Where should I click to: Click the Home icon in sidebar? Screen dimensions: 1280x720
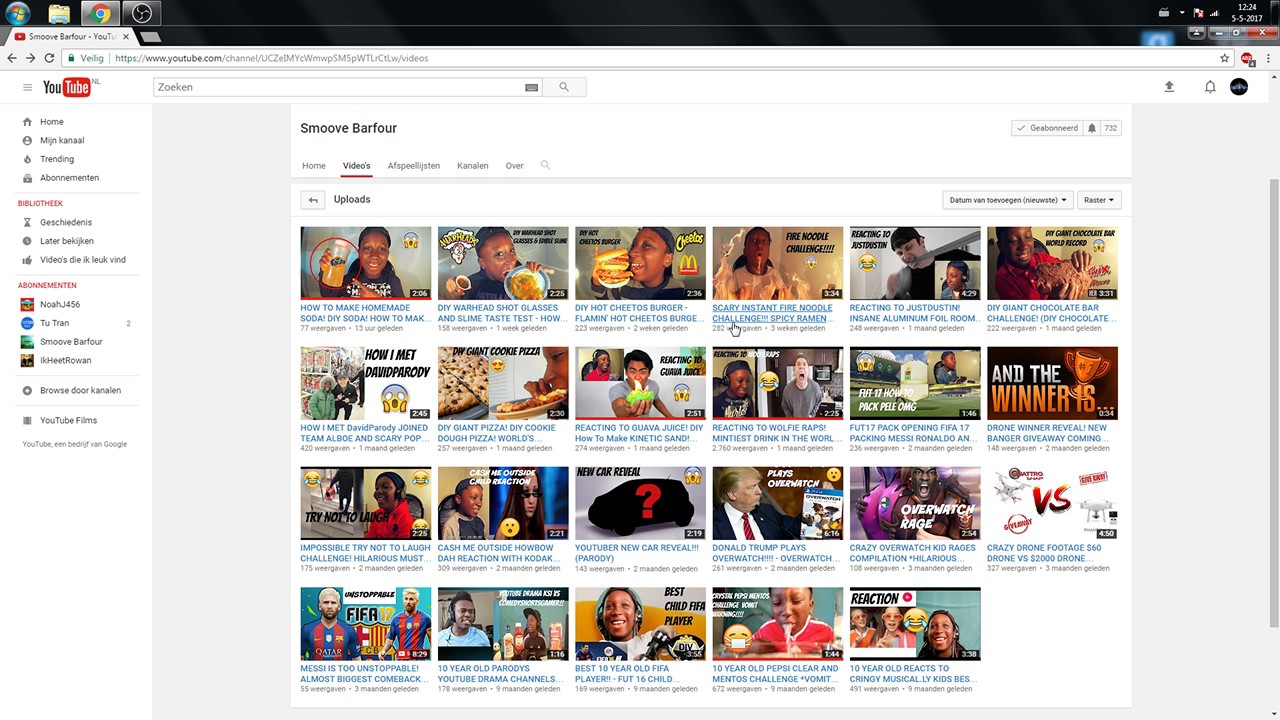27,122
